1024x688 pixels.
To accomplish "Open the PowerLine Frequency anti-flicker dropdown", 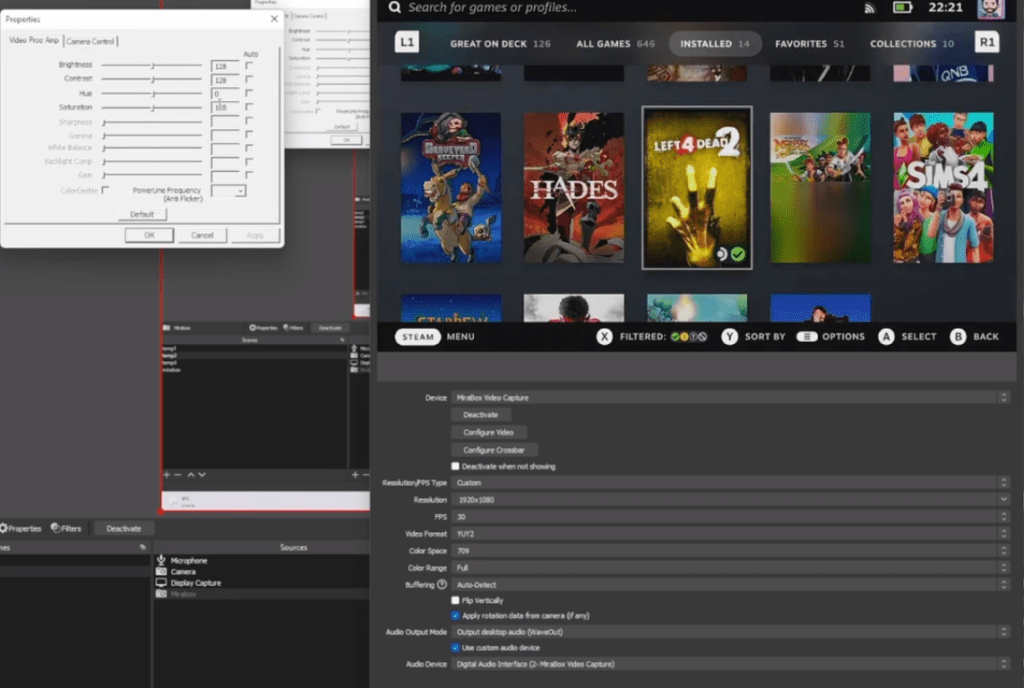I will point(238,191).
